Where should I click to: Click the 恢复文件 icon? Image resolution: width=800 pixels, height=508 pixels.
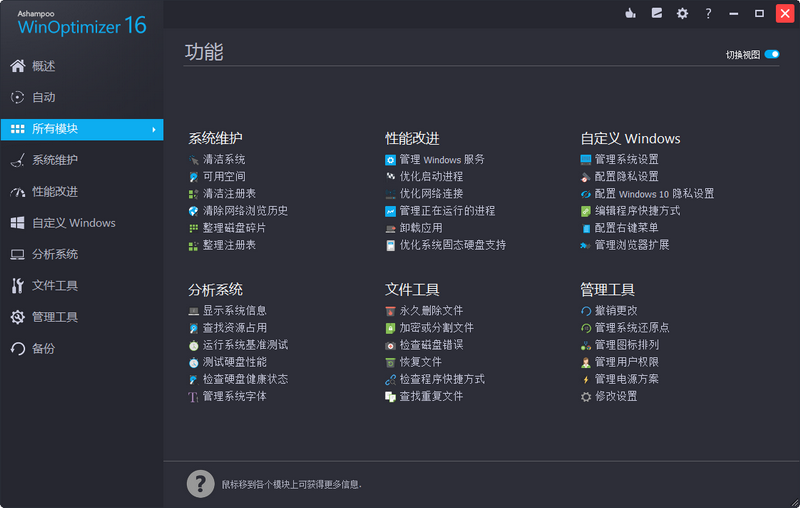pos(390,362)
